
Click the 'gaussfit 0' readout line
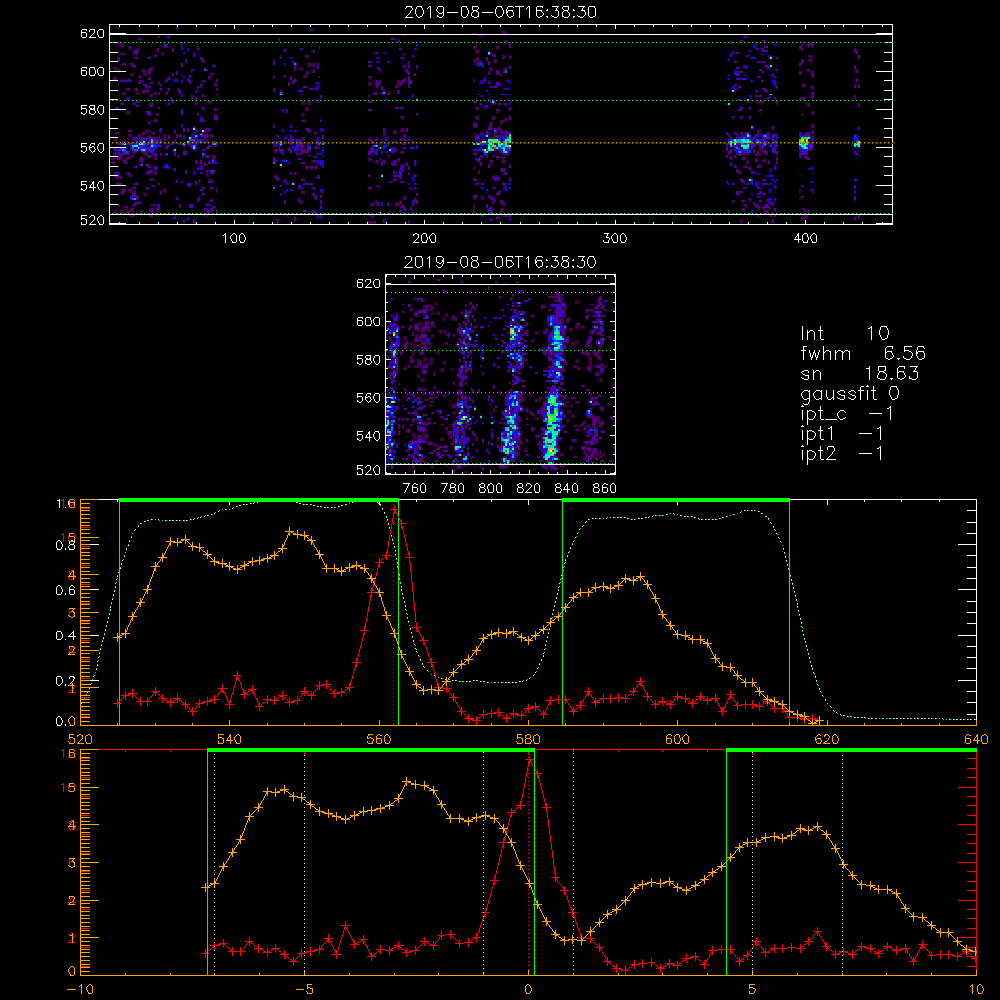coord(849,393)
